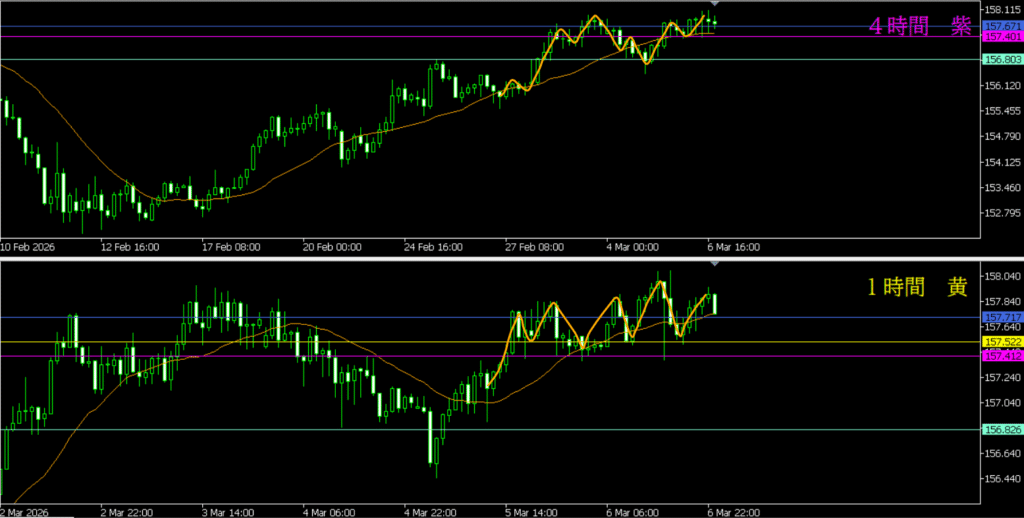Click the "4 Mar 22:00" time axis label
The width and height of the screenshot is (1024, 518).
click(x=428, y=512)
